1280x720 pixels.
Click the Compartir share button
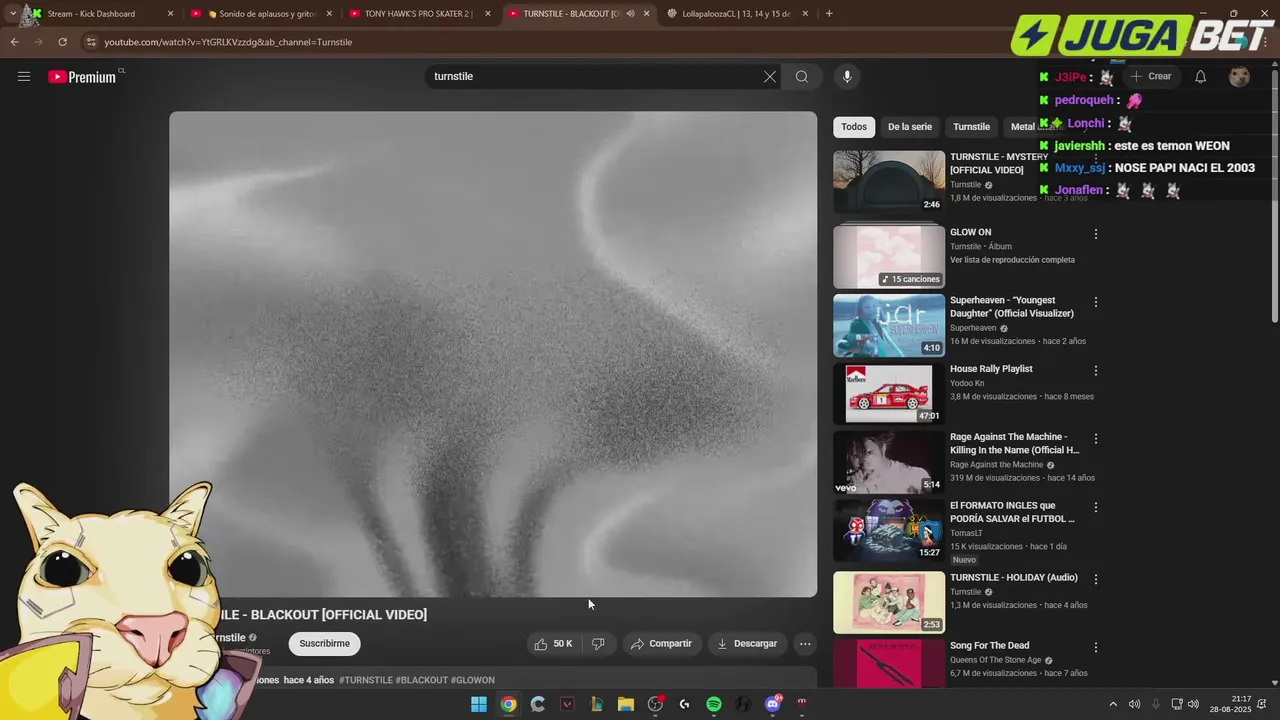pos(661,644)
